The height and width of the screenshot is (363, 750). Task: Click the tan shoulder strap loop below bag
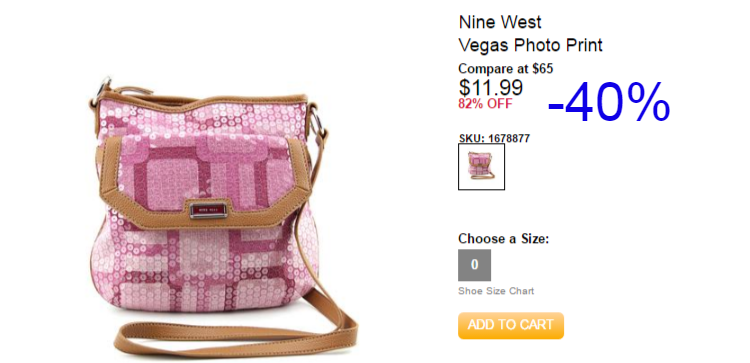tap(234, 337)
